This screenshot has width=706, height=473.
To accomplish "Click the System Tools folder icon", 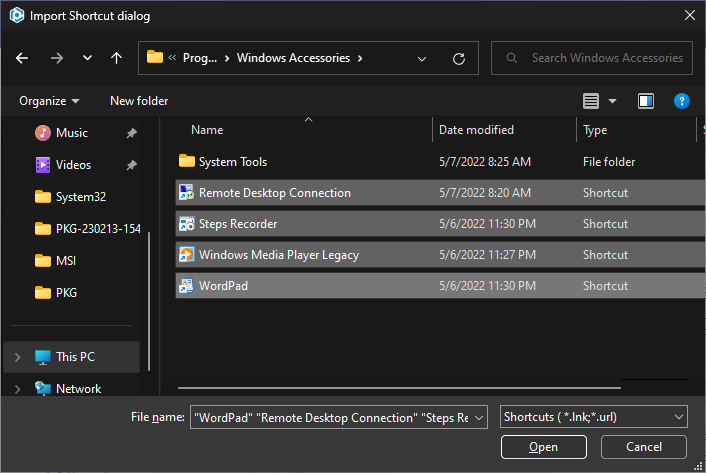I will [186, 161].
